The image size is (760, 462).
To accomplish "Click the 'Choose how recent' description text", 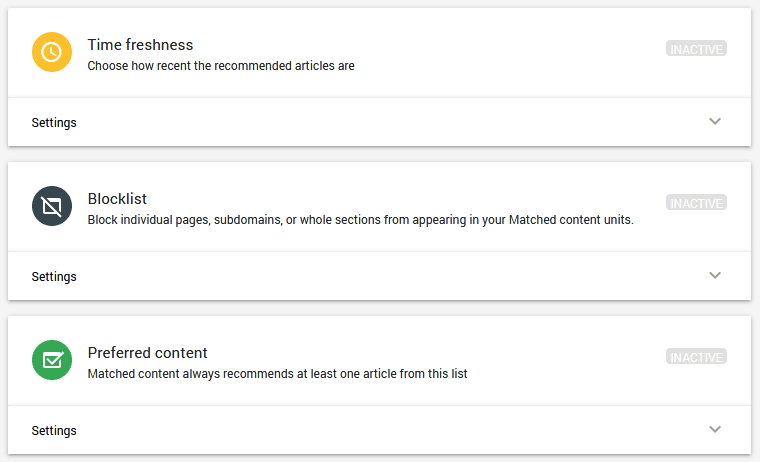I will [x=221, y=66].
